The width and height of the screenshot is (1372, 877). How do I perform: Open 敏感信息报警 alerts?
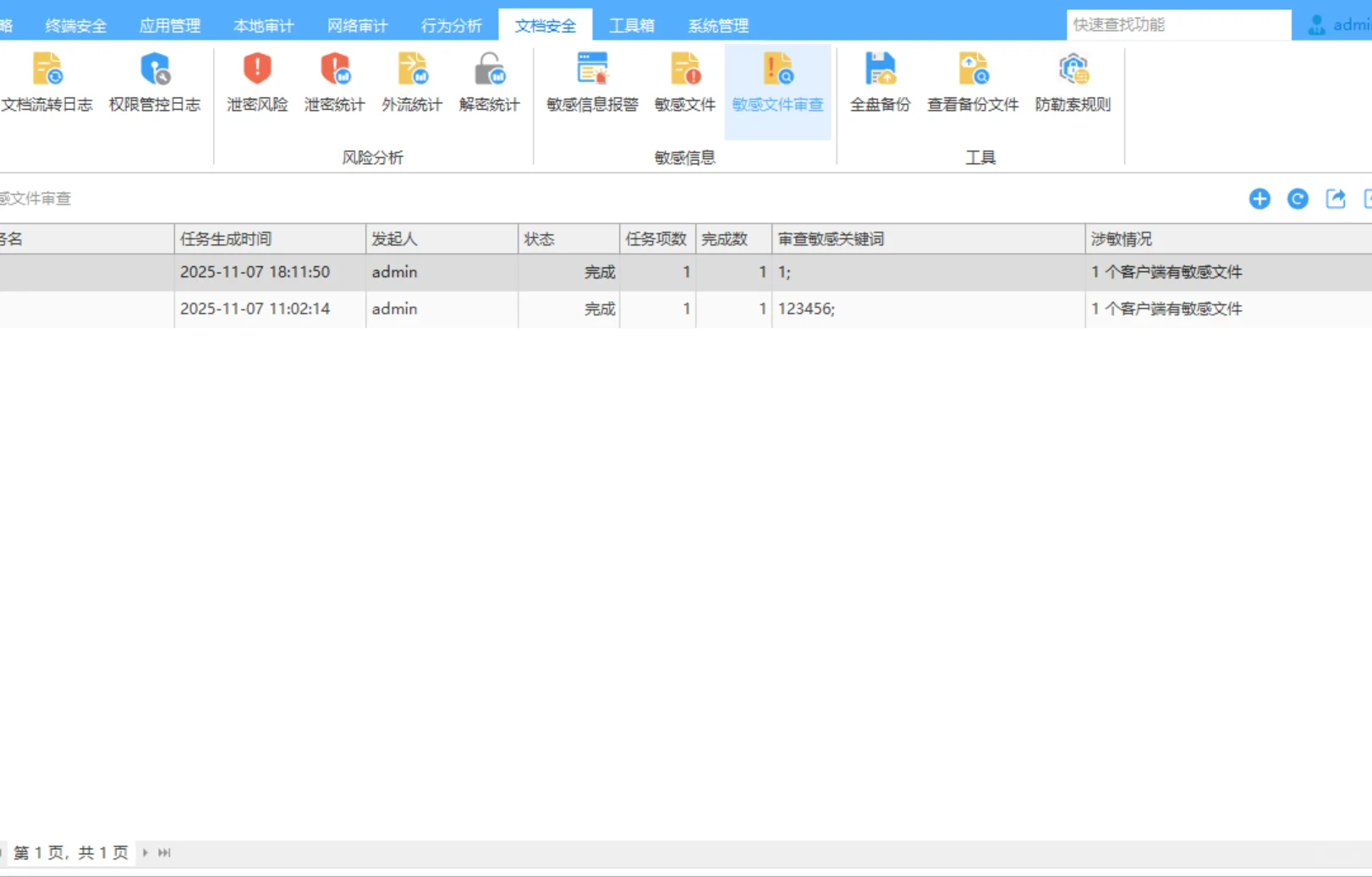tap(590, 80)
